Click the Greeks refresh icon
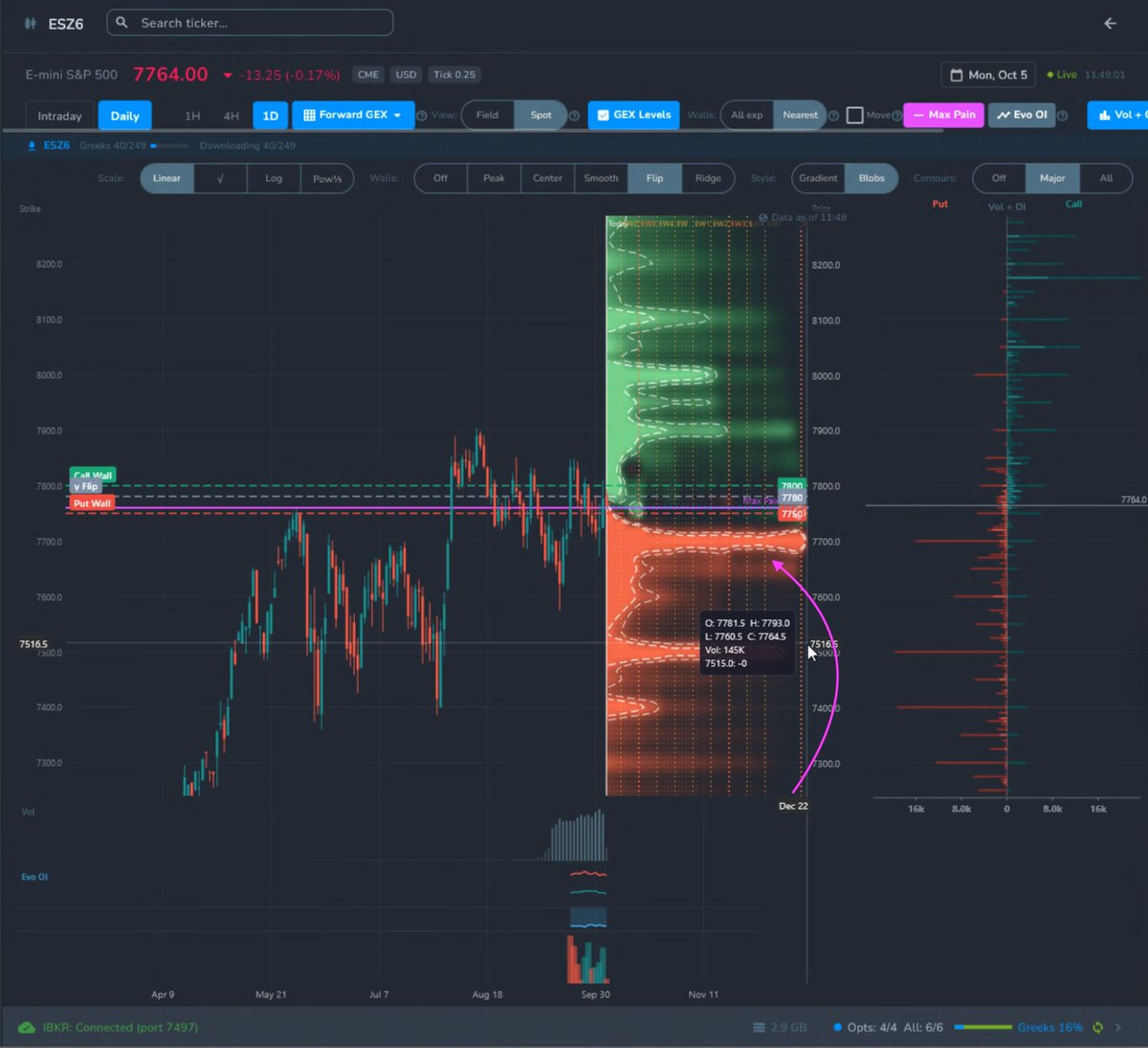 coord(1097,1027)
